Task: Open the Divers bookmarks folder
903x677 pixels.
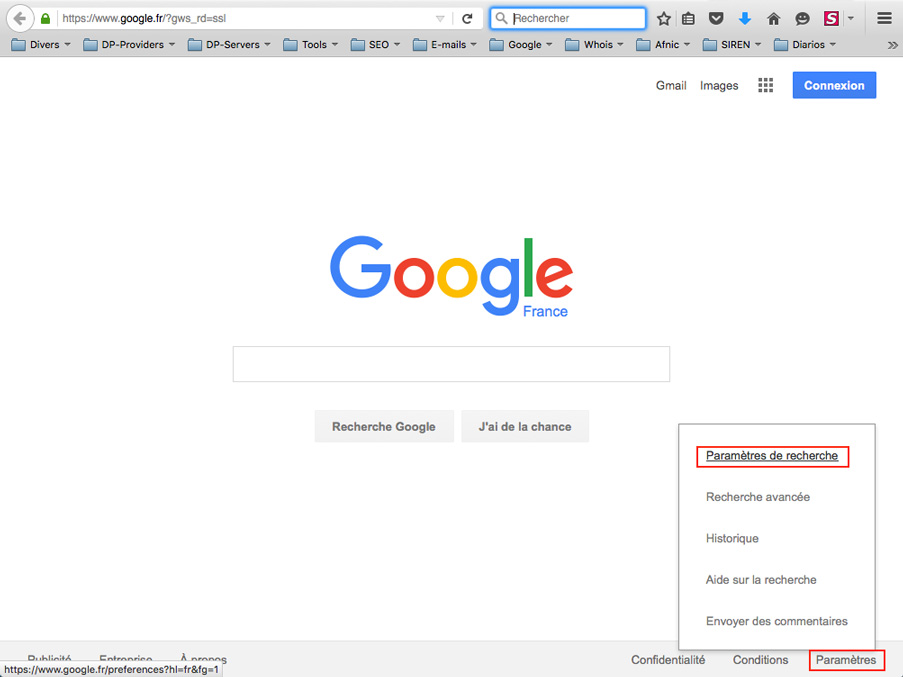Action: [x=41, y=44]
